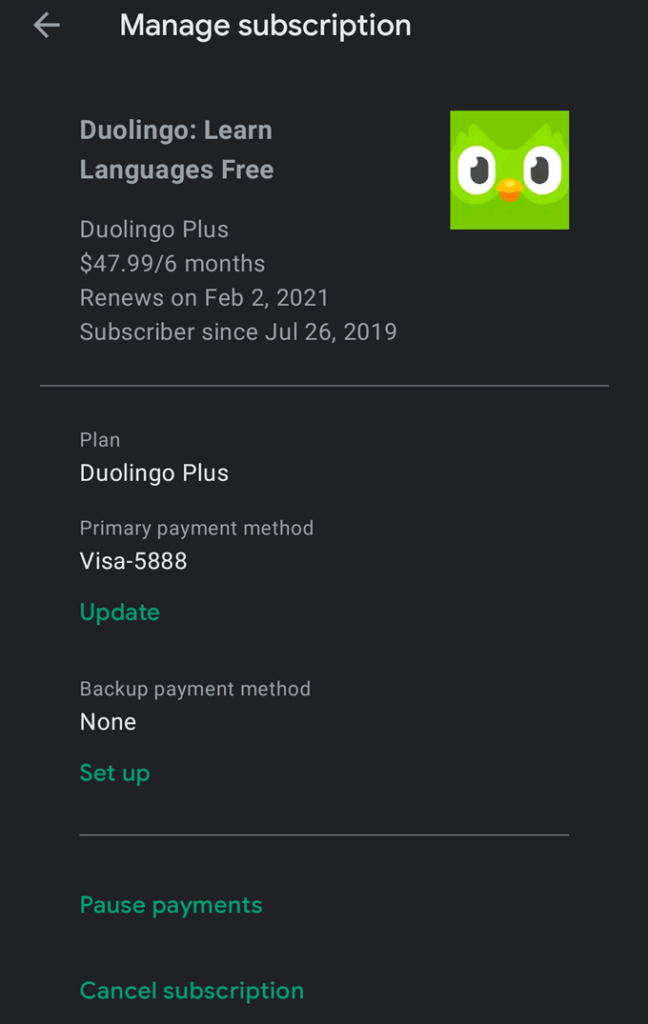Click the divider area above Pause payments

(x=324, y=837)
